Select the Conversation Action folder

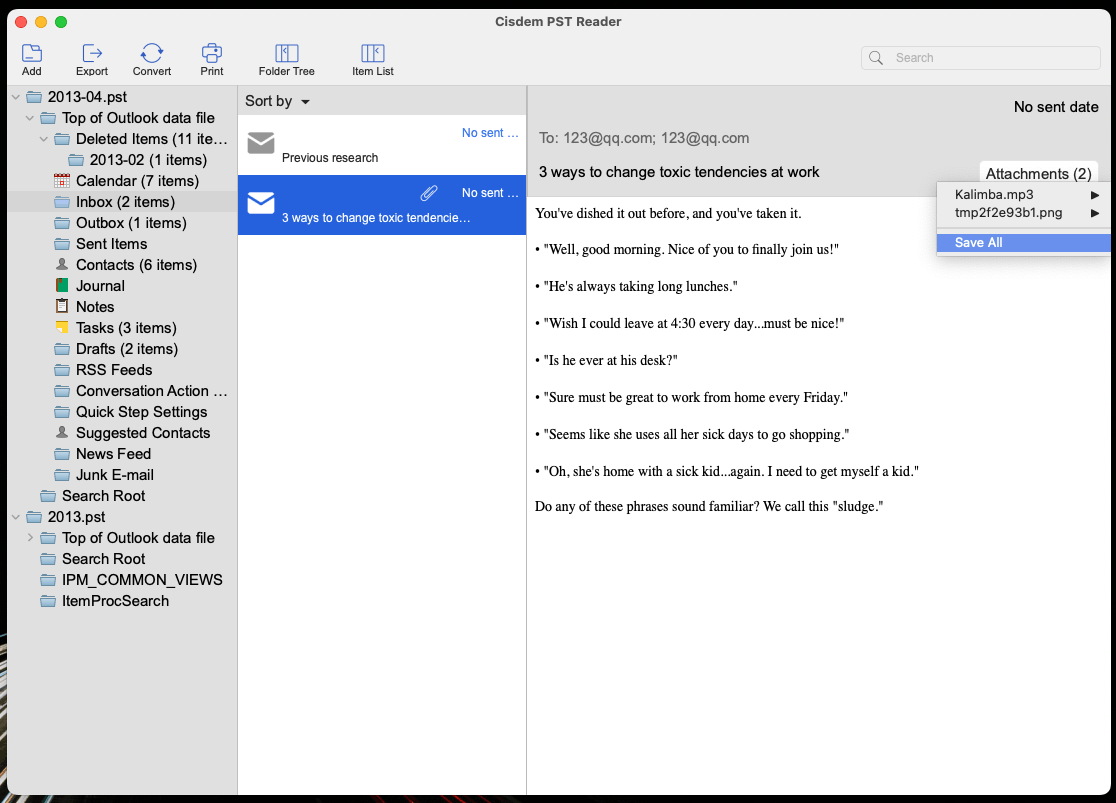pos(152,391)
